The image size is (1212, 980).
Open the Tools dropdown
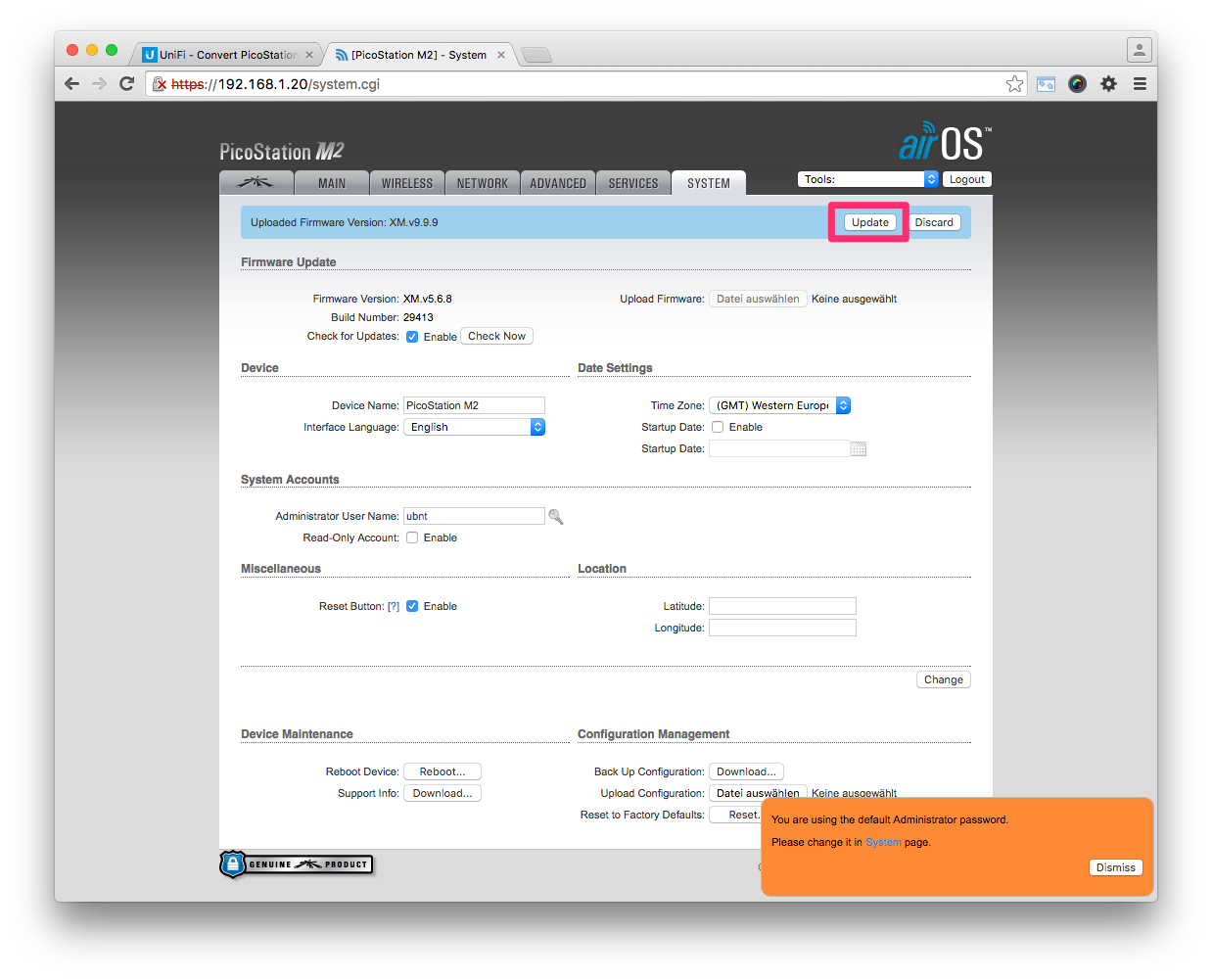point(868,179)
